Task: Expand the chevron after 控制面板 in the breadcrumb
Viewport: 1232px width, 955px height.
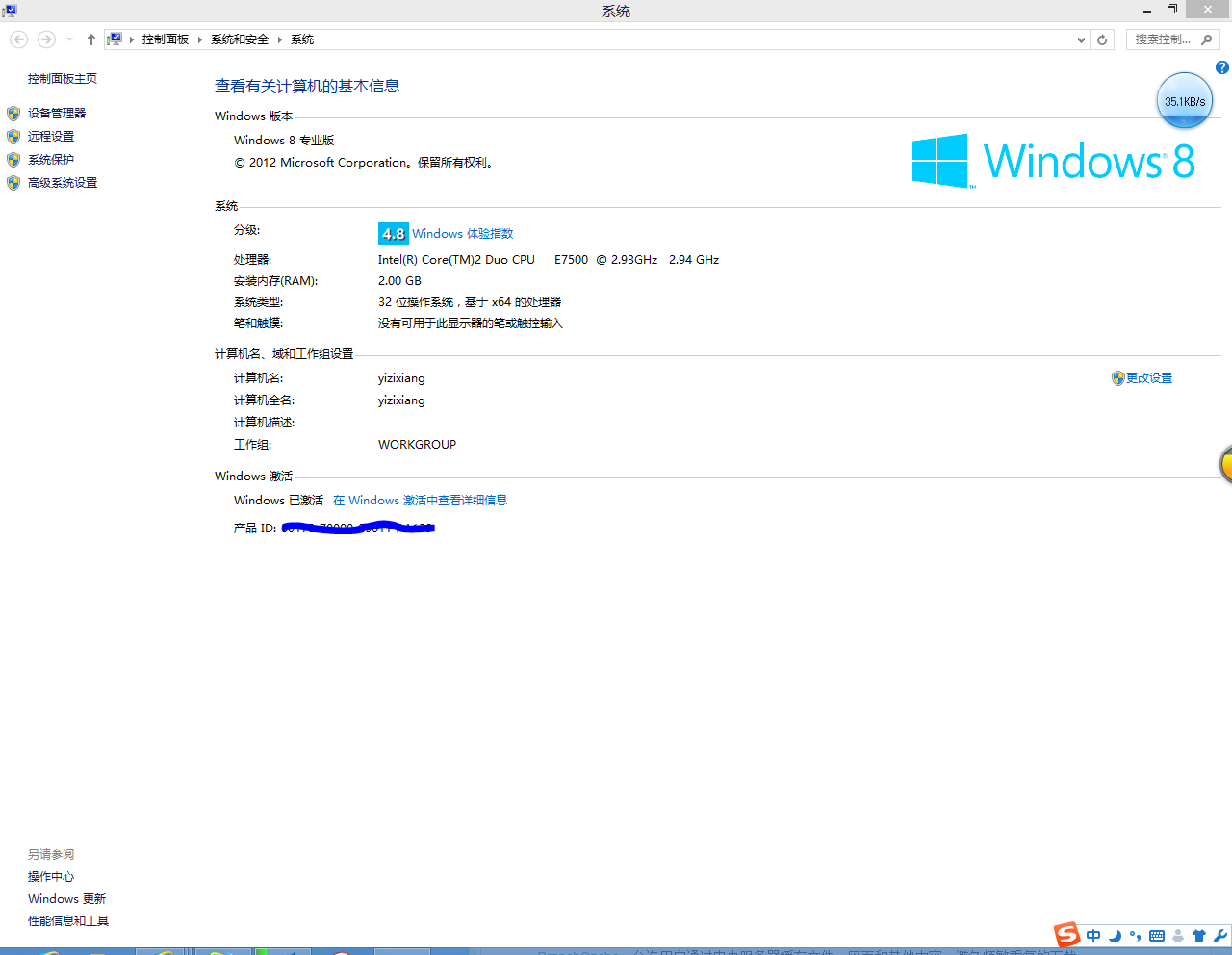Action: pyautogui.click(x=200, y=39)
